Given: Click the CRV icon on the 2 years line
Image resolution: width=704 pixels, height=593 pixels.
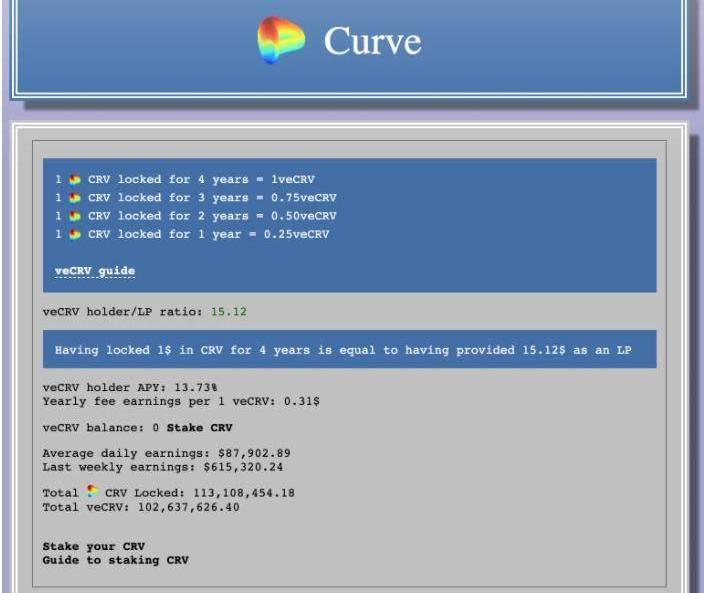Looking at the screenshot, I should [75, 216].
